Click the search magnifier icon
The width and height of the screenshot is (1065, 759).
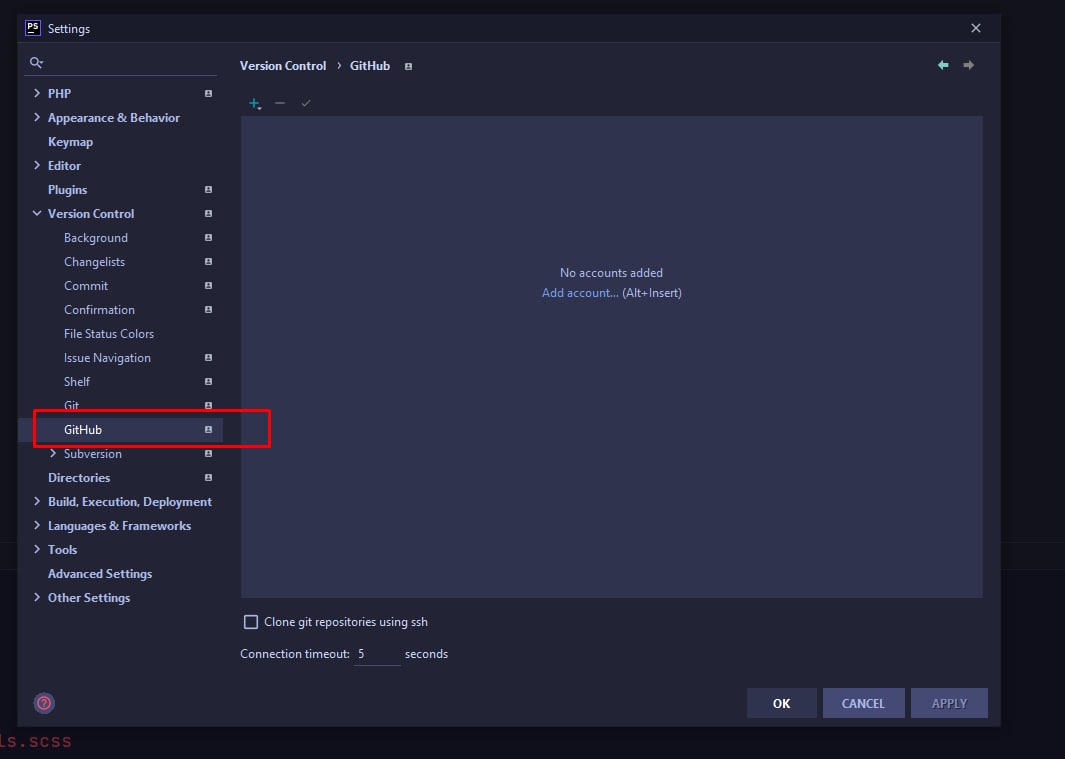pos(36,63)
